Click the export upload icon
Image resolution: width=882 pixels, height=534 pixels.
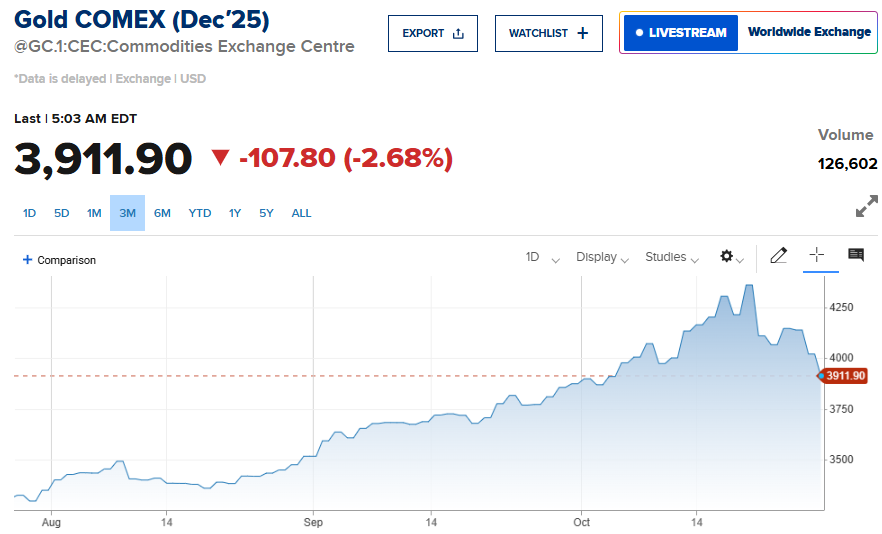pyautogui.click(x=458, y=33)
